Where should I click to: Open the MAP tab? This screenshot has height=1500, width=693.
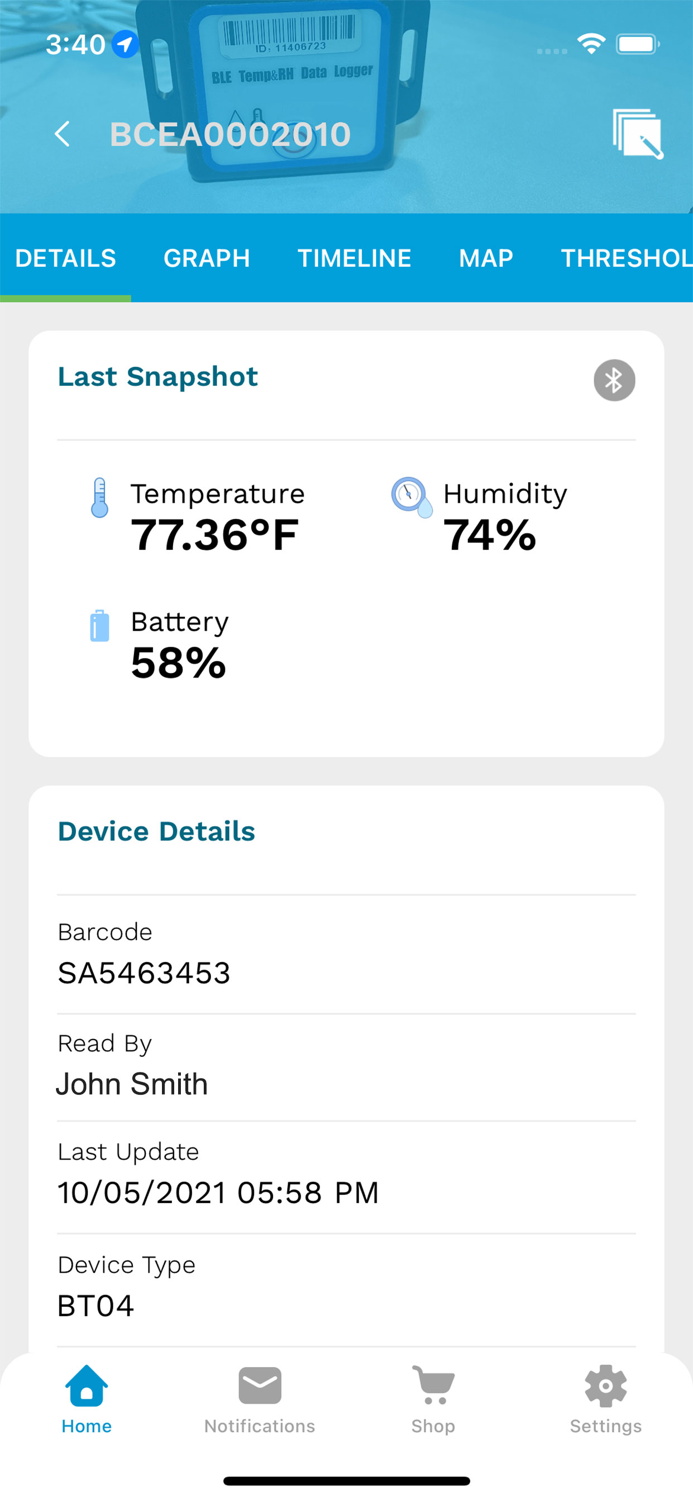point(486,258)
